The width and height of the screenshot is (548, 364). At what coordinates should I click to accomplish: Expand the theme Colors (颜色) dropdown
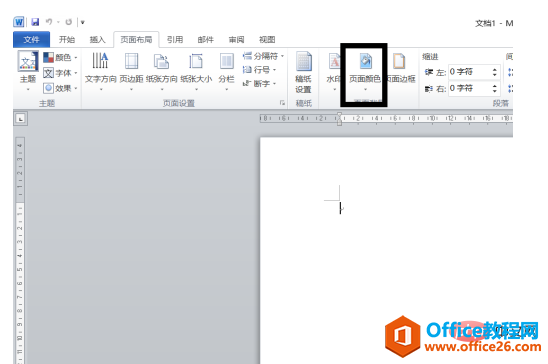click(x=60, y=57)
